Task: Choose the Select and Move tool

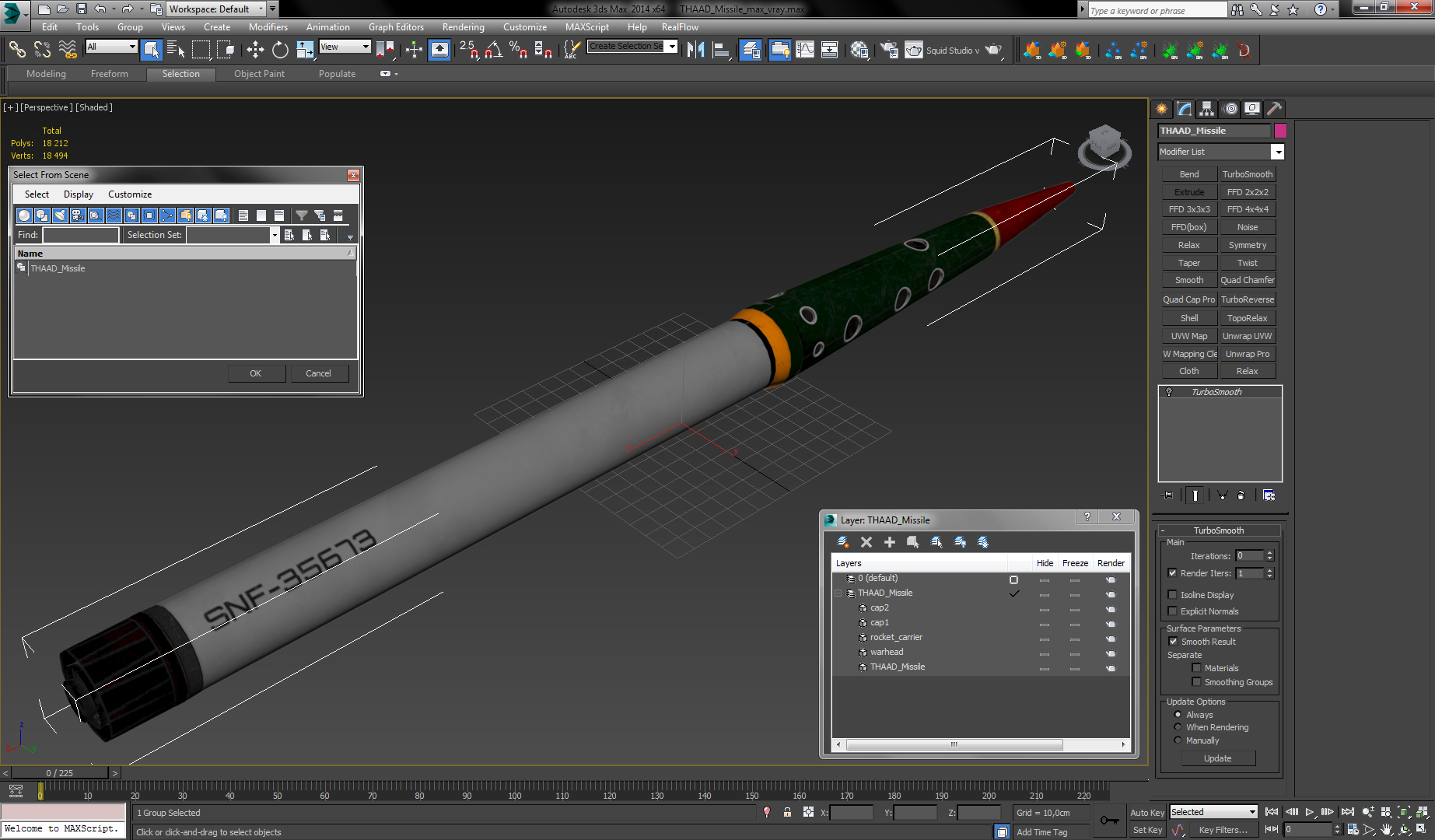Action: pyautogui.click(x=255, y=50)
